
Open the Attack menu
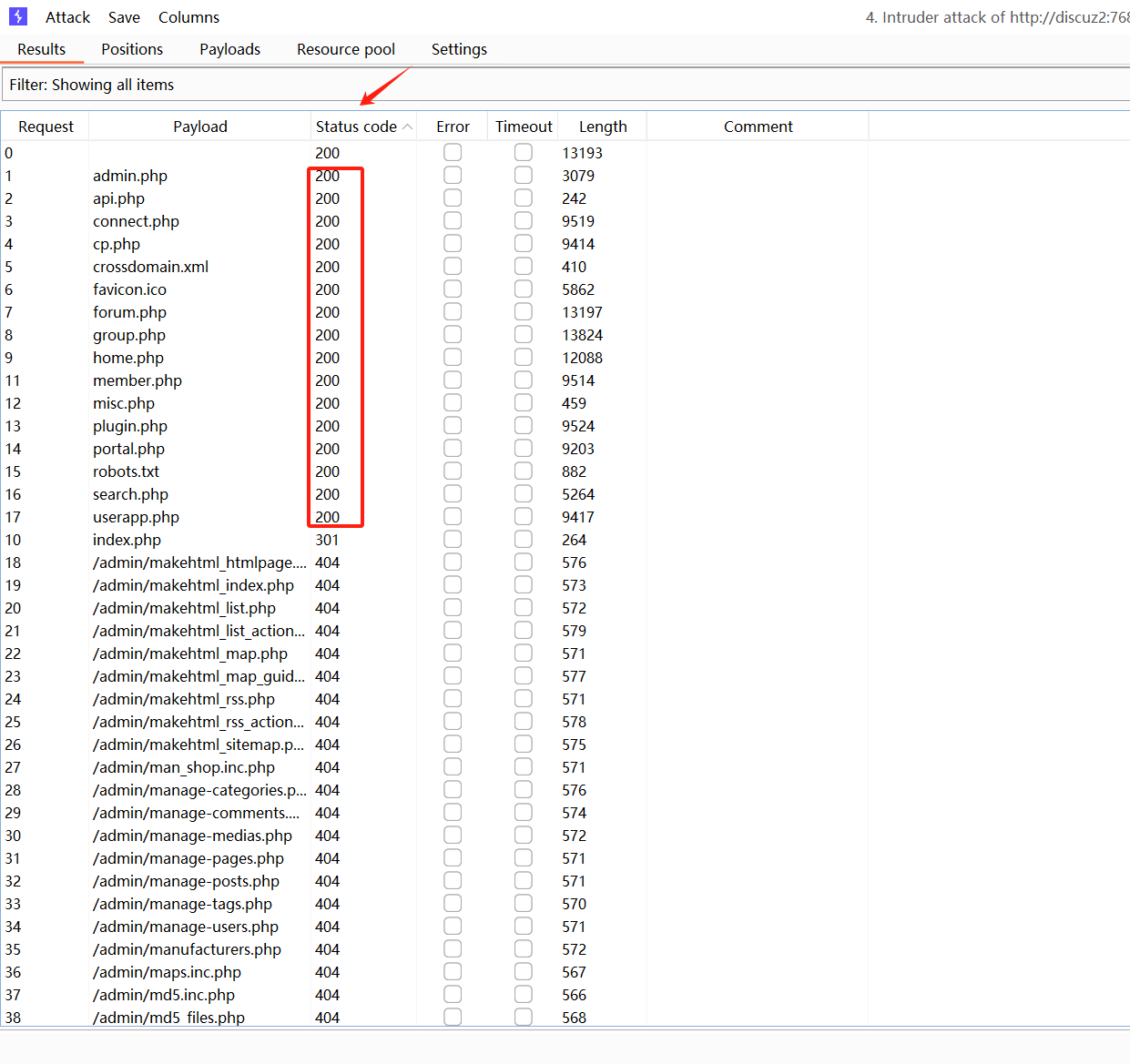point(67,17)
